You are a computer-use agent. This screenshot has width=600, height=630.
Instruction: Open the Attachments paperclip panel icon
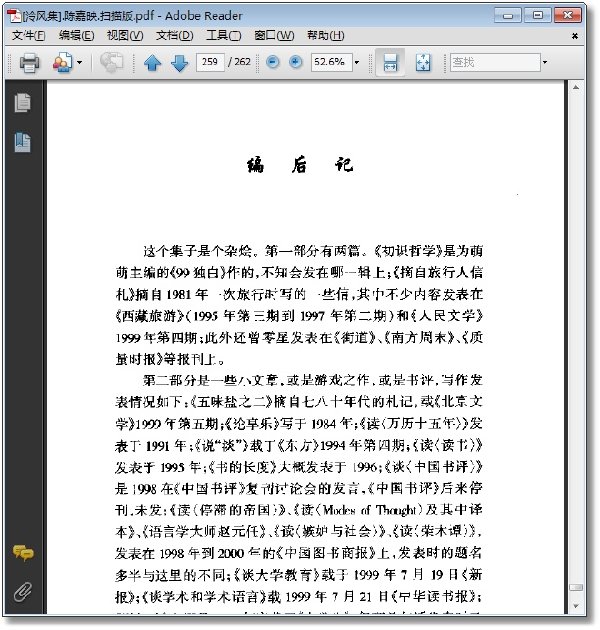click(23, 591)
